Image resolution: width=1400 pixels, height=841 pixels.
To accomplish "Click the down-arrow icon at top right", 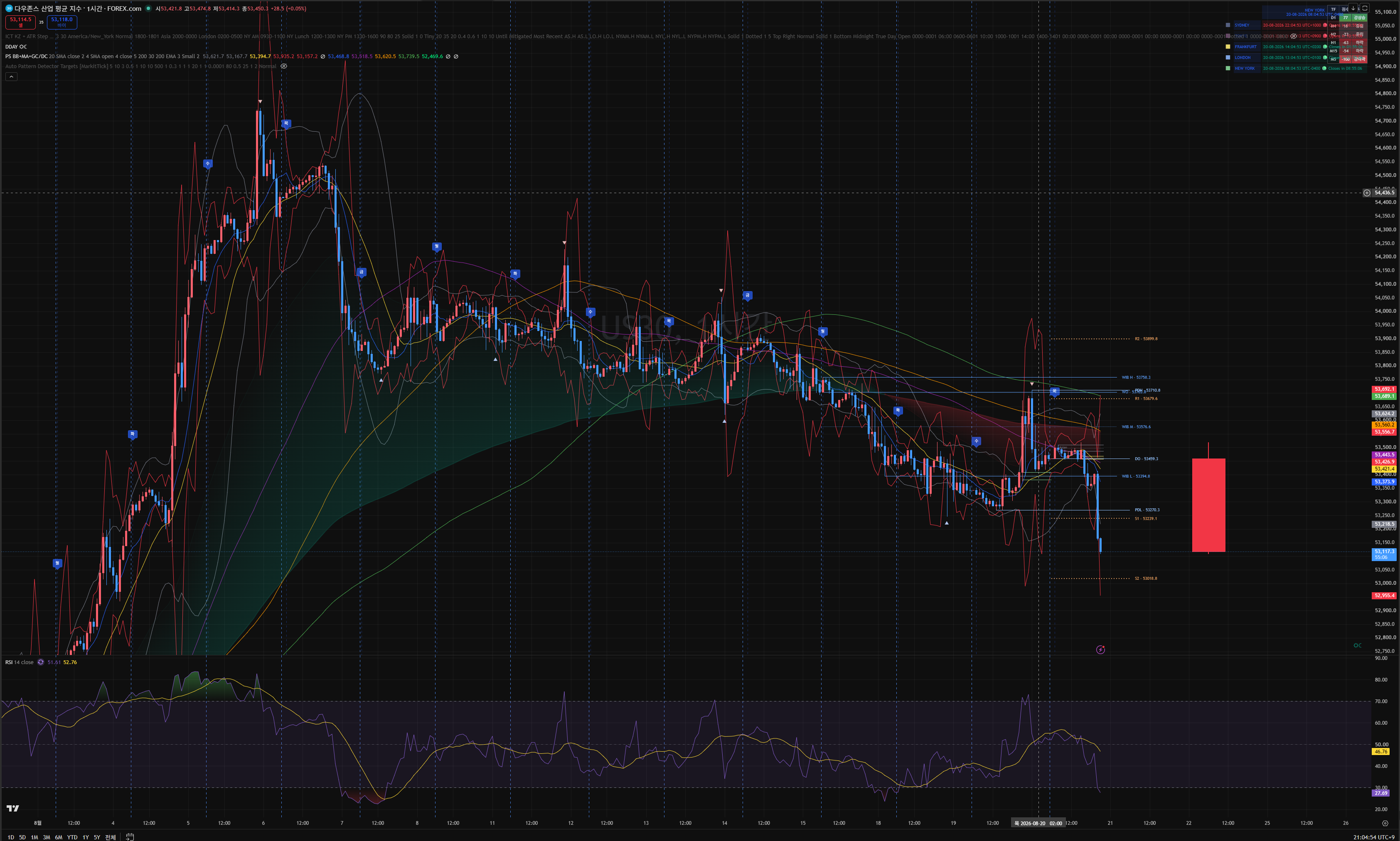I will [1353, 8].
